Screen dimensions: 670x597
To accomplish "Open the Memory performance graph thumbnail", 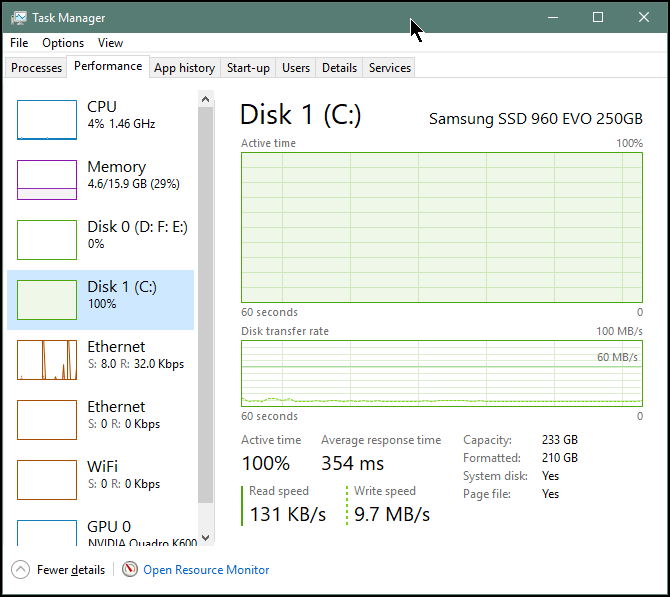I will tap(47, 179).
